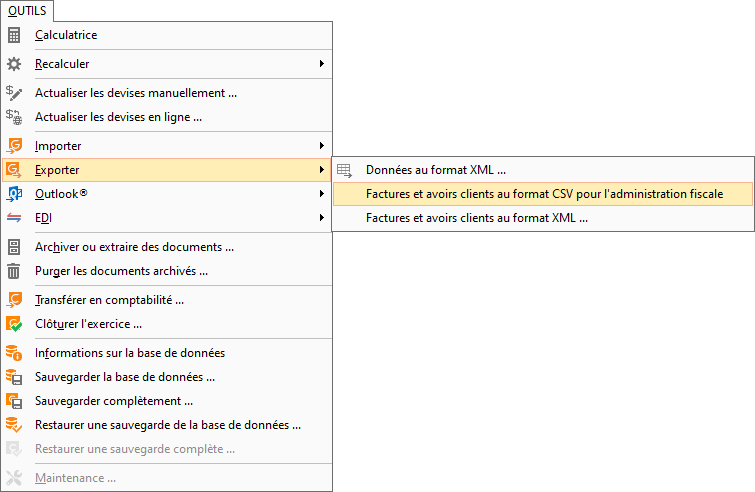Click the database information icon
This screenshot has height=492, width=755.
(14, 353)
